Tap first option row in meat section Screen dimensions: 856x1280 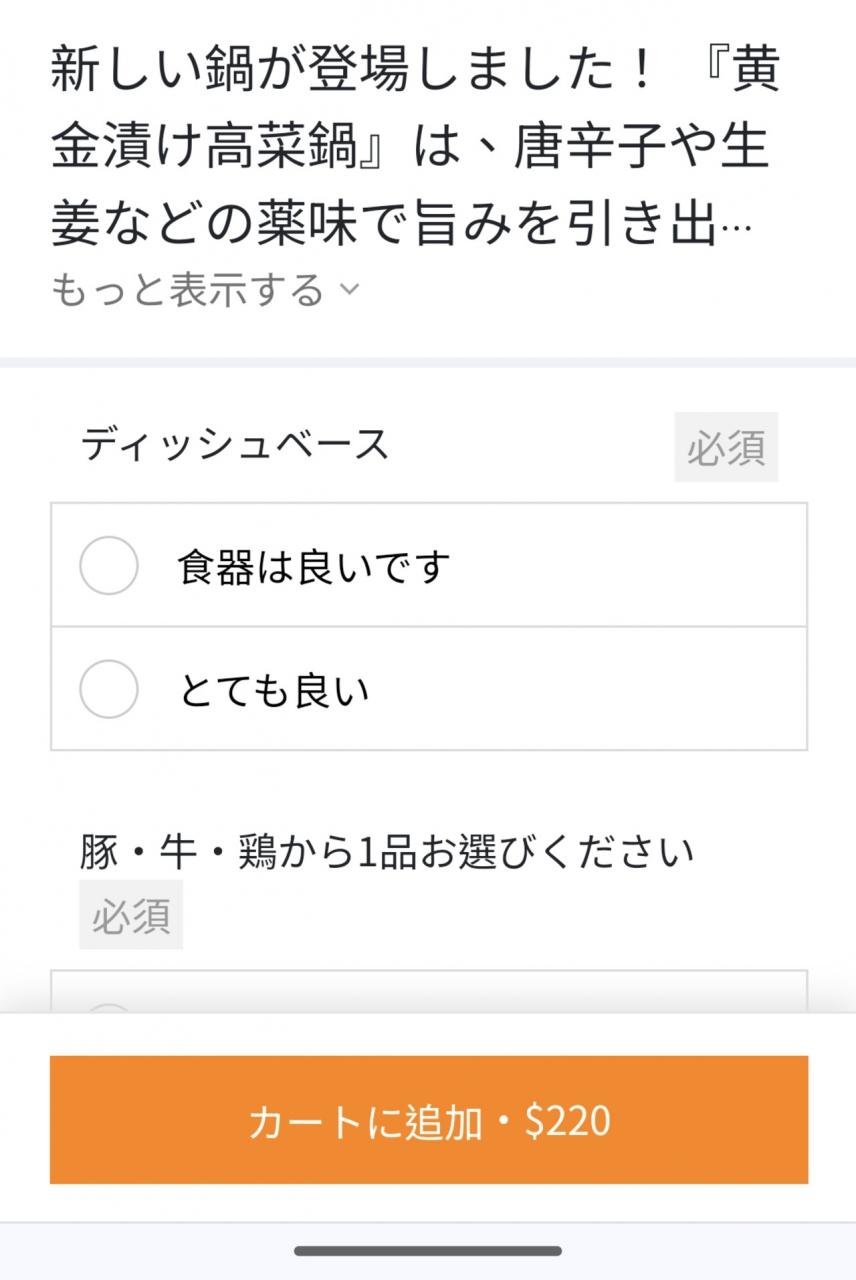click(428, 995)
